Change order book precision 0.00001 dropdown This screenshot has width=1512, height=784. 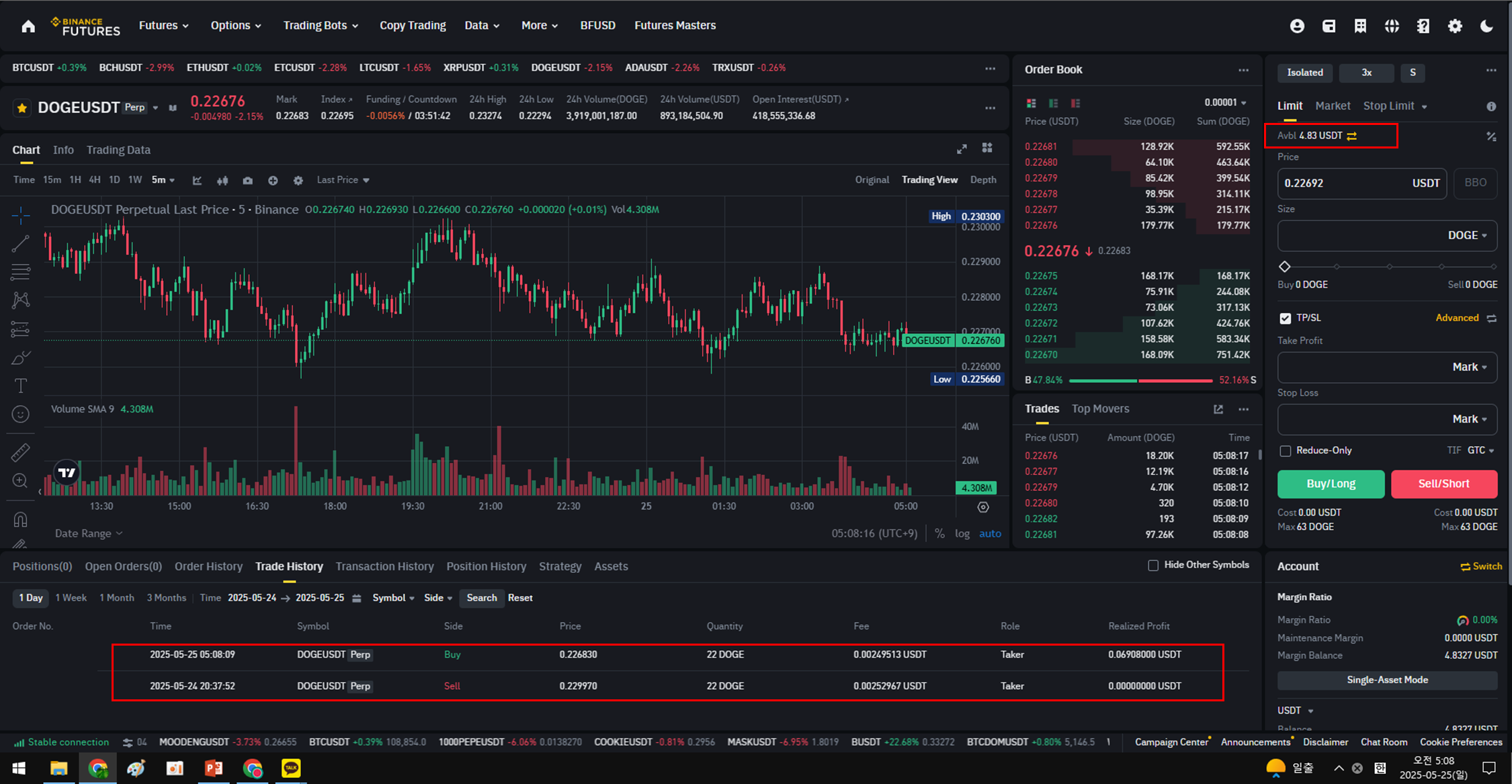[1225, 103]
